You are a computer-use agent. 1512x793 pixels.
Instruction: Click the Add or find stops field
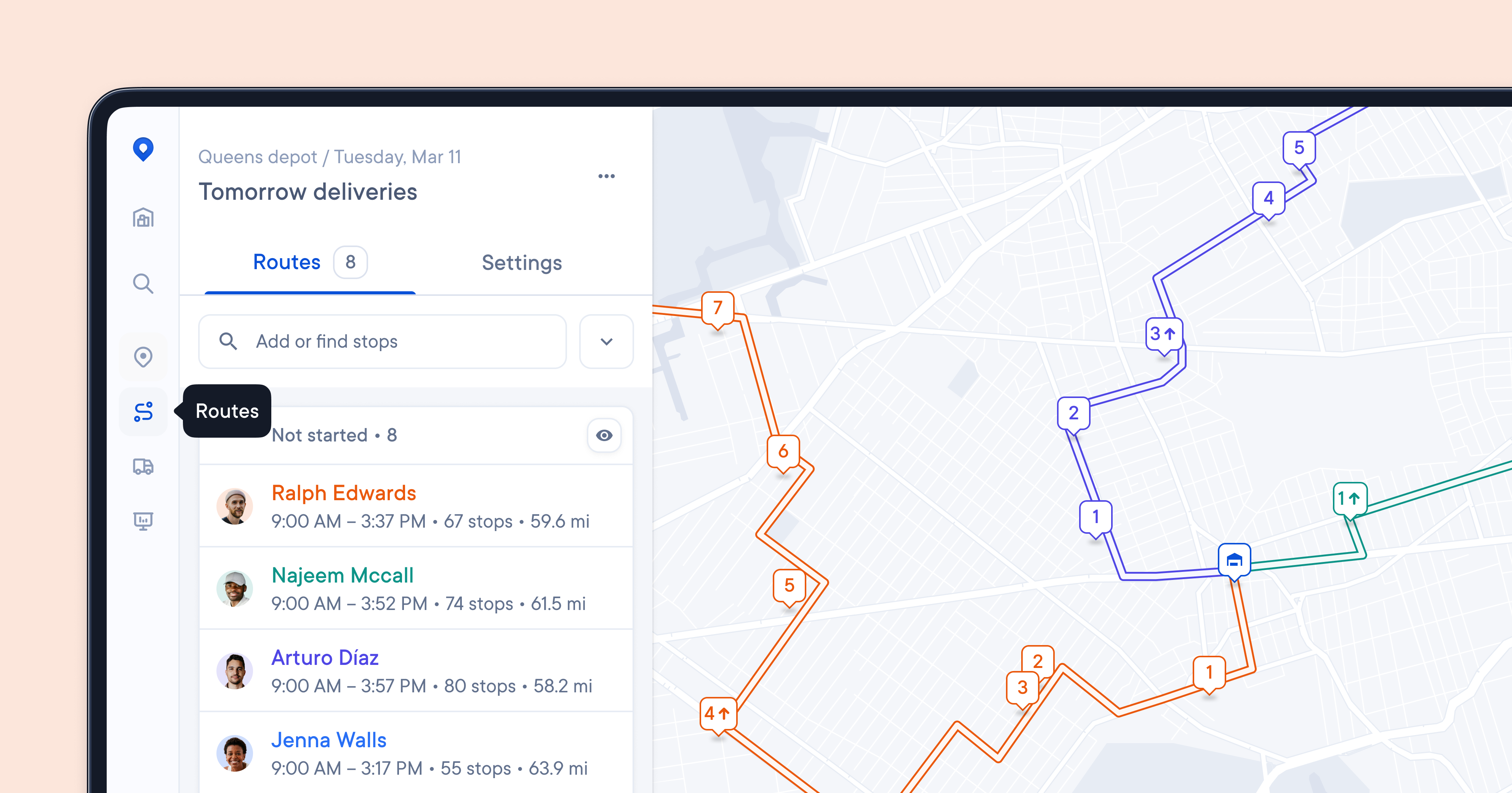point(382,341)
